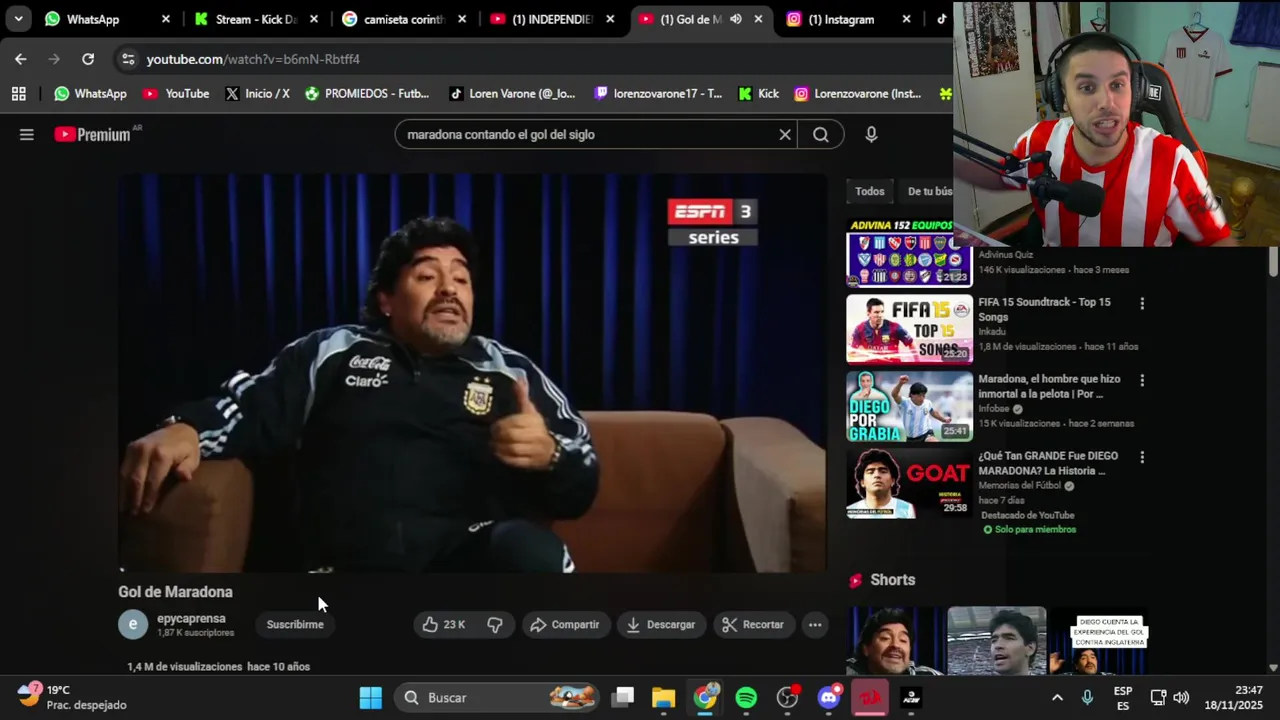Clear the YouTube search text
This screenshot has height=720, width=1280.
pos(785,134)
